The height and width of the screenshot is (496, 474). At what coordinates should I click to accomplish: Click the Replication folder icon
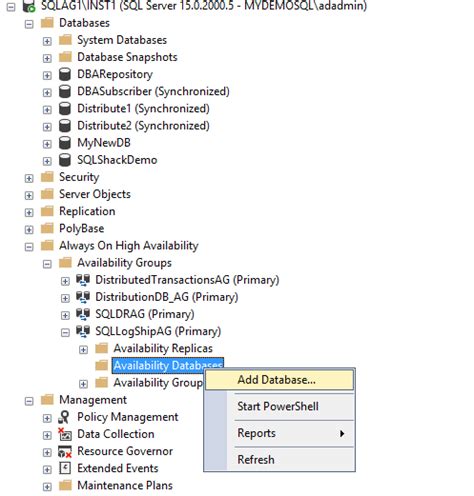(47, 211)
